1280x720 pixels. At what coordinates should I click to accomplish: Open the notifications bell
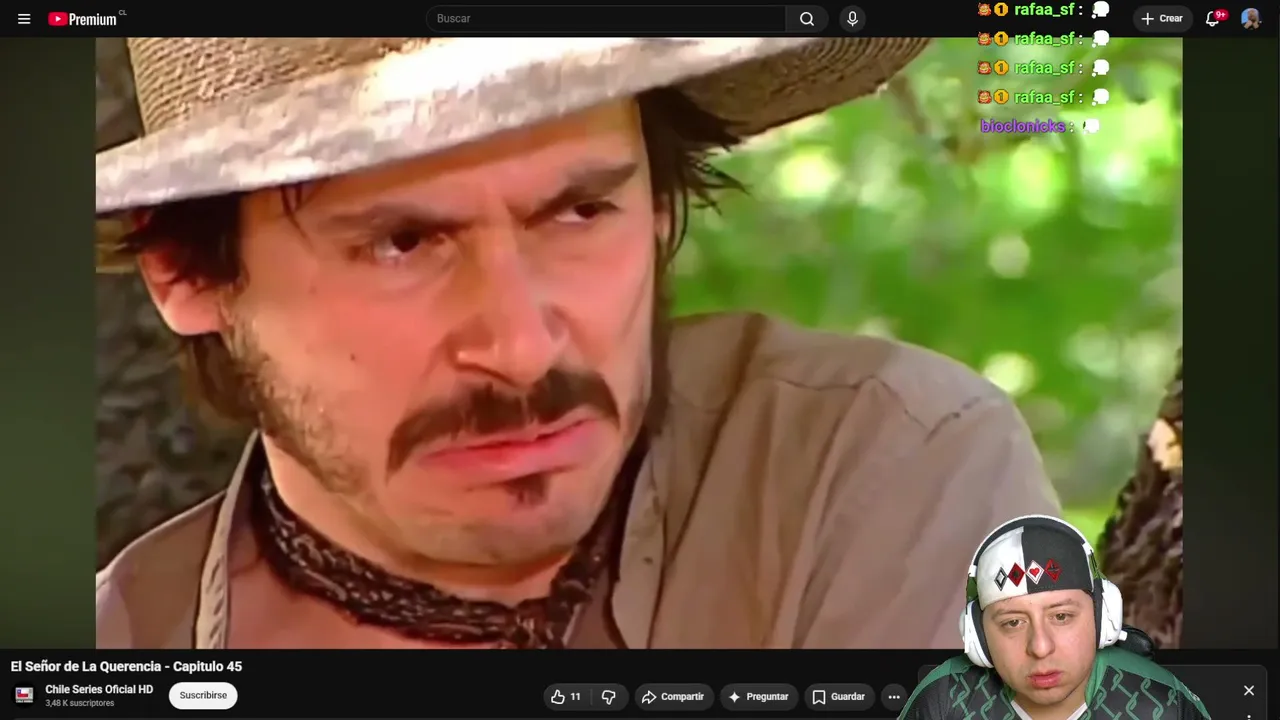1213,19
